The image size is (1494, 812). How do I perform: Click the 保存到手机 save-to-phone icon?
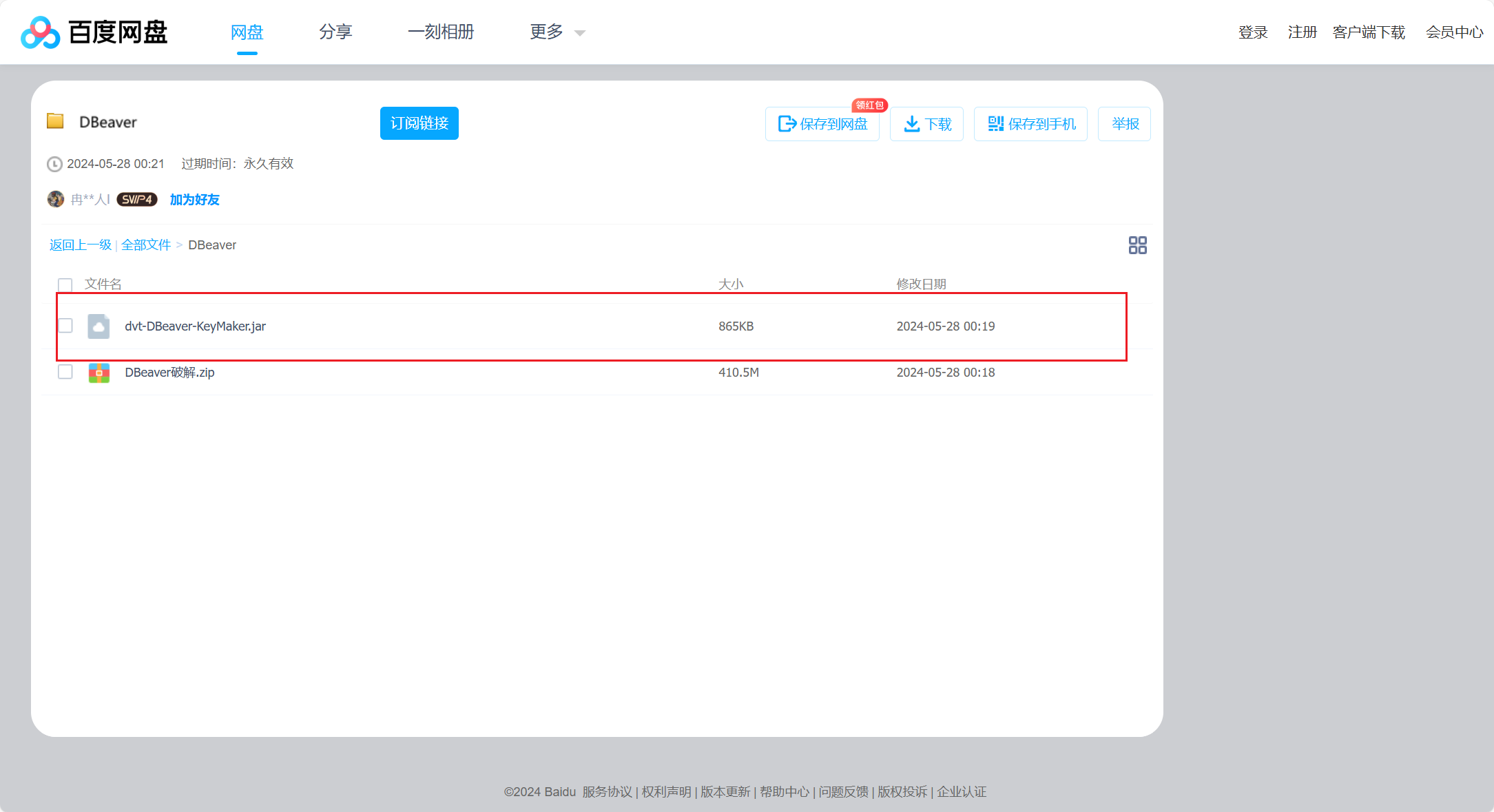(996, 124)
